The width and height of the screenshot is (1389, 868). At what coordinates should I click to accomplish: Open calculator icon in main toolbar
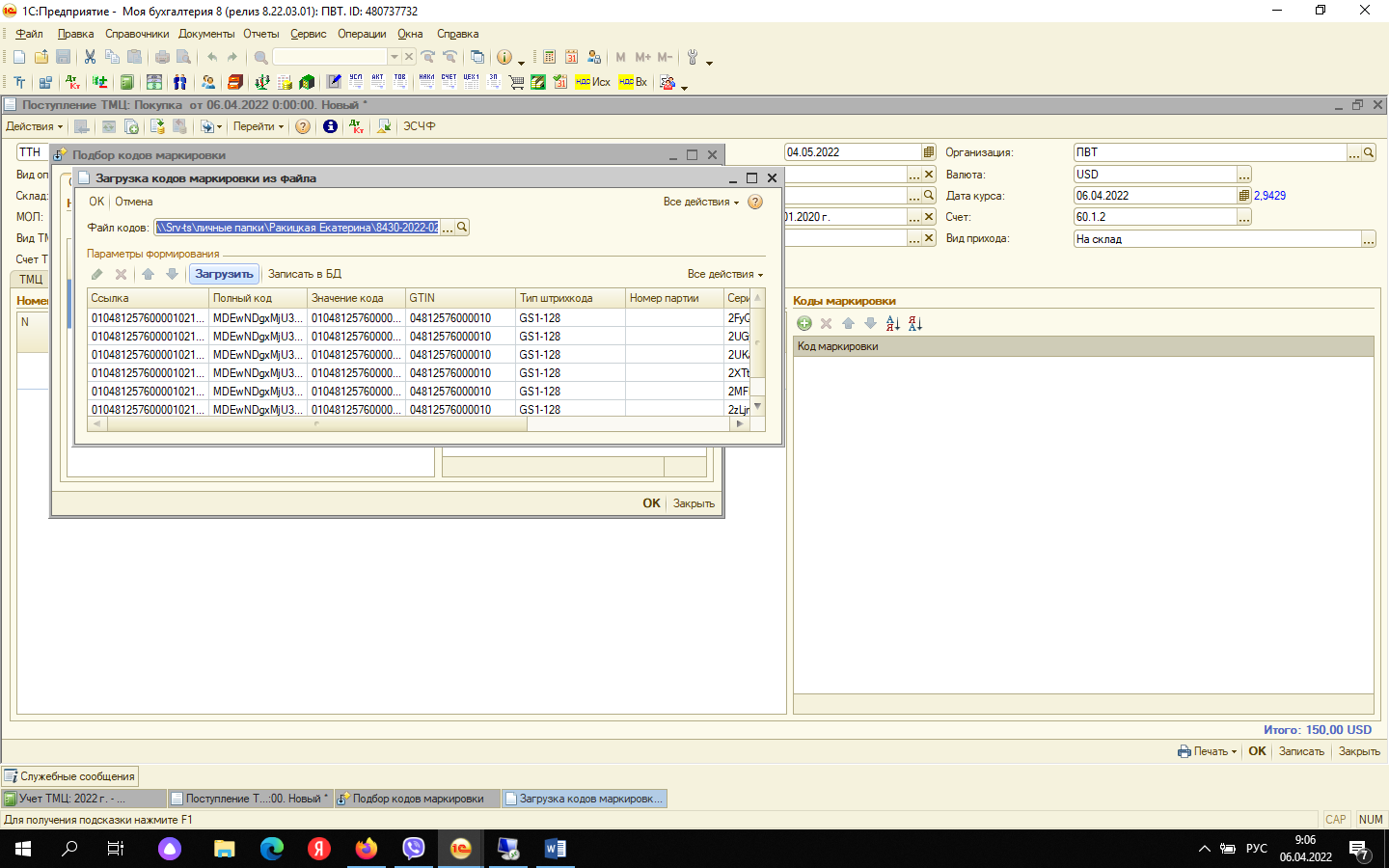[x=549, y=58]
